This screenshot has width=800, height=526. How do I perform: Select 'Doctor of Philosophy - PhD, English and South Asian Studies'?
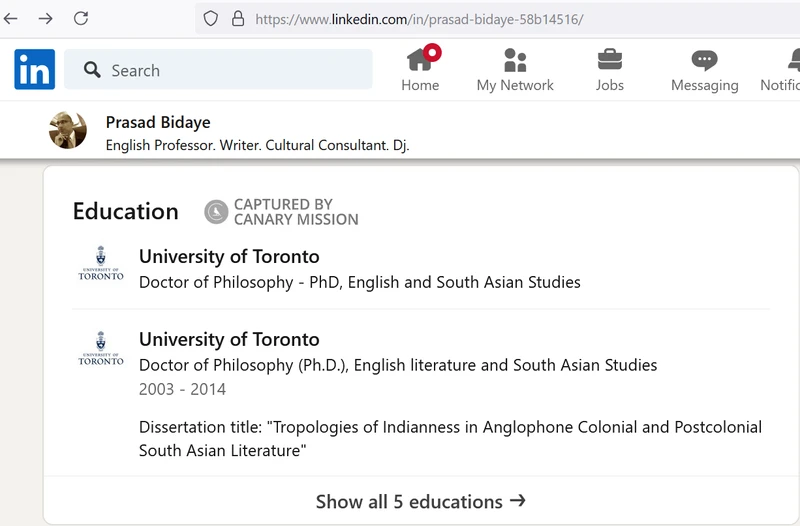click(x=360, y=282)
